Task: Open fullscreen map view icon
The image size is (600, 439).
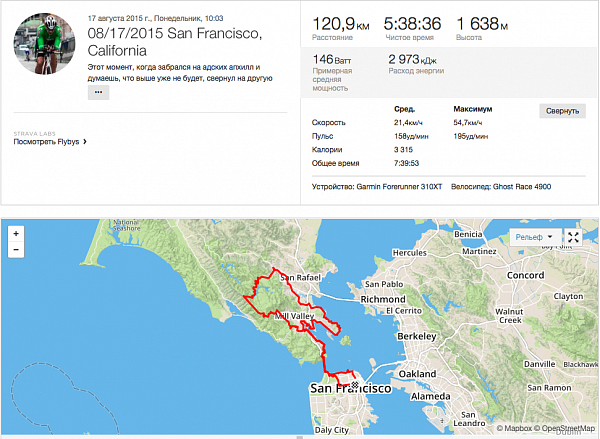Action: tap(573, 237)
